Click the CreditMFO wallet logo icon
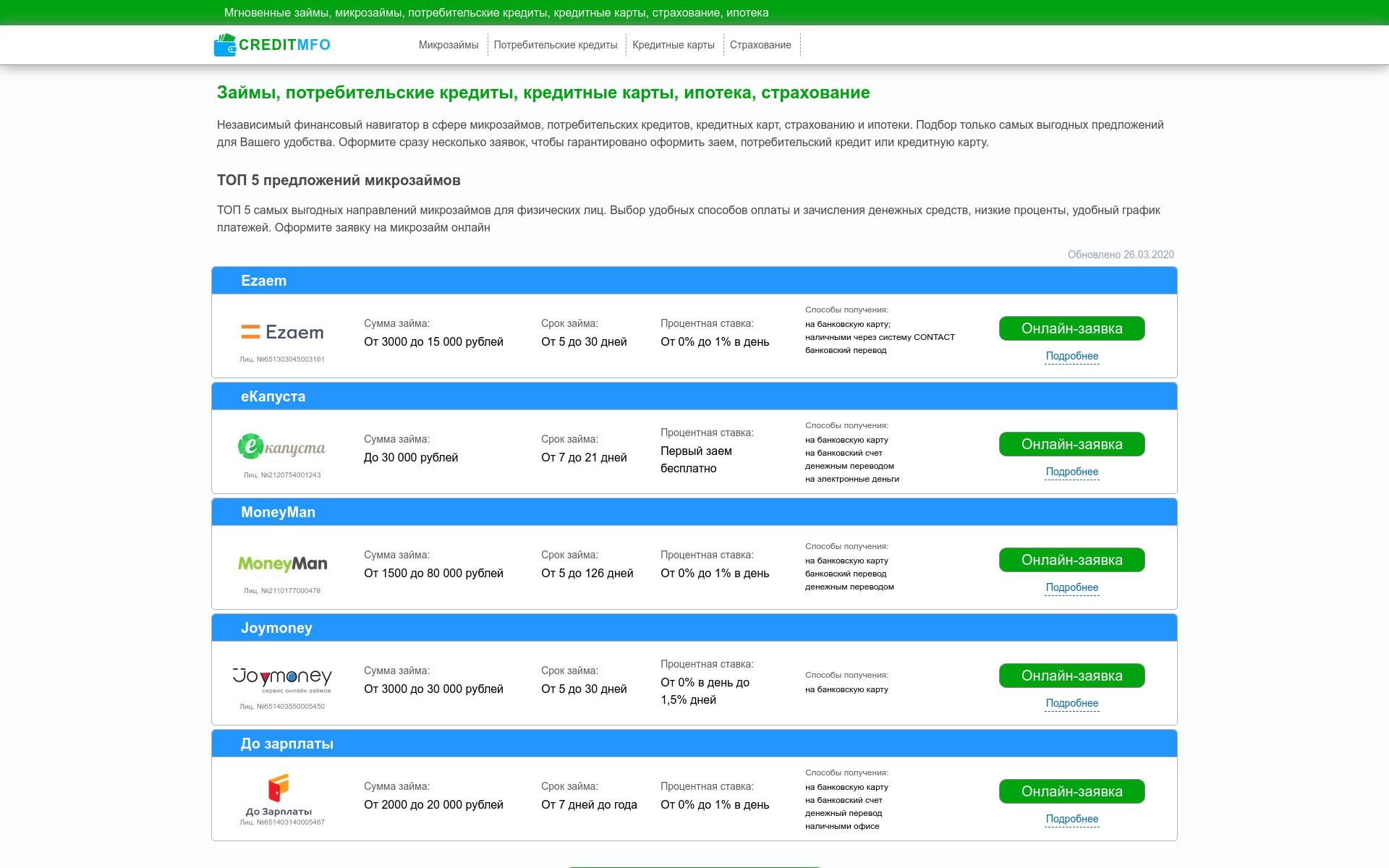 (x=225, y=45)
